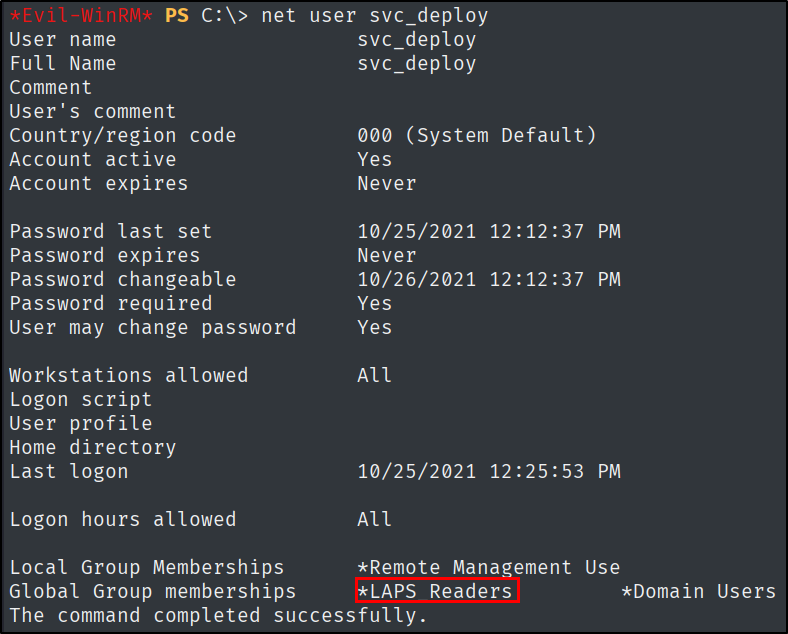
Task: Click the 'net user svc_deploy' command text
Action: [374, 16]
